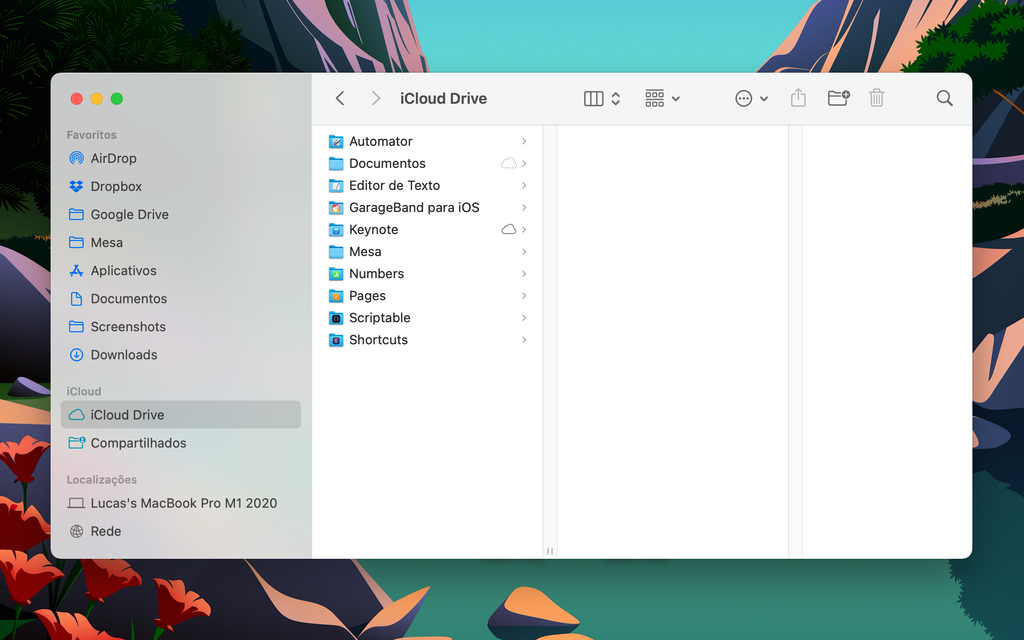Select the Keynote folder
The height and width of the screenshot is (640, 1024).
(428, 229)
